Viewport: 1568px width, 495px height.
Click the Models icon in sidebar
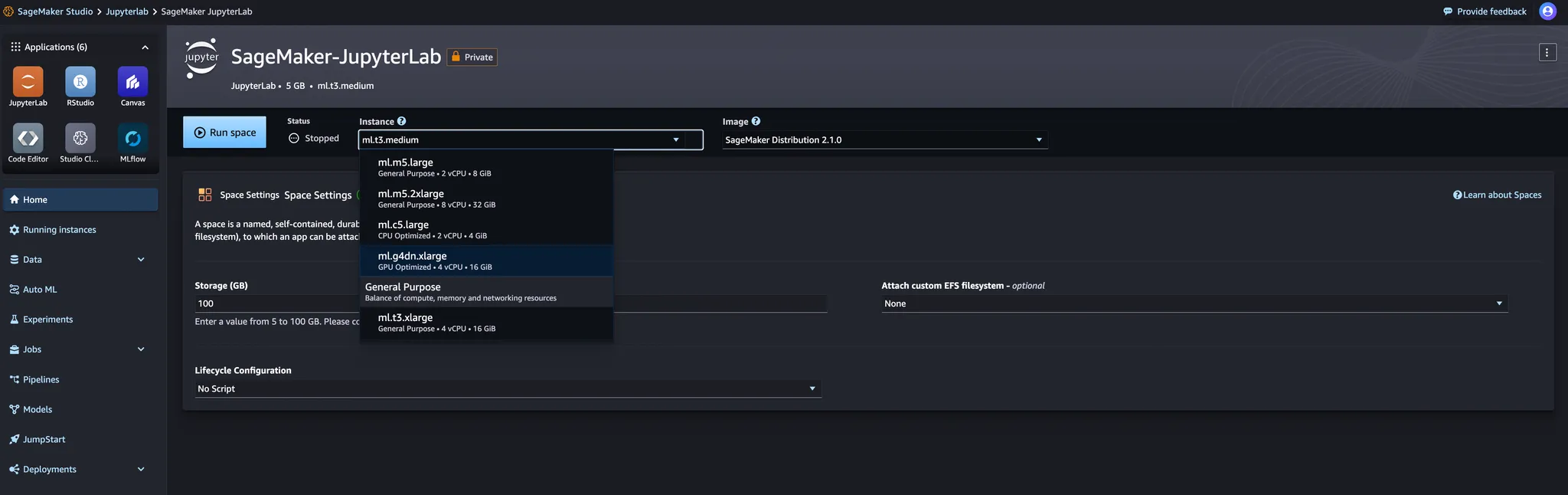(x=14, y=409)
